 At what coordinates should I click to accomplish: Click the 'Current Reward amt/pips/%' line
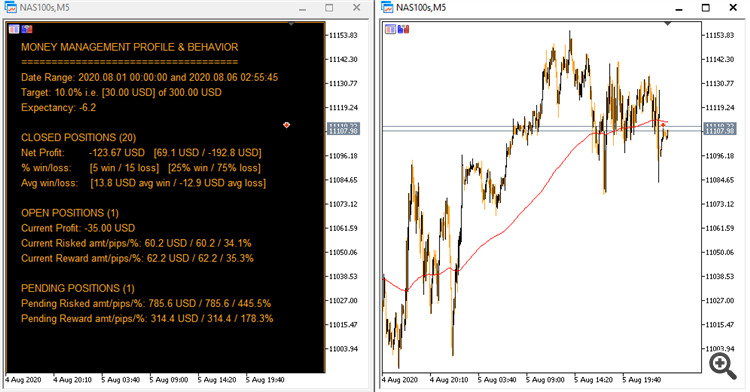point(137,259)
